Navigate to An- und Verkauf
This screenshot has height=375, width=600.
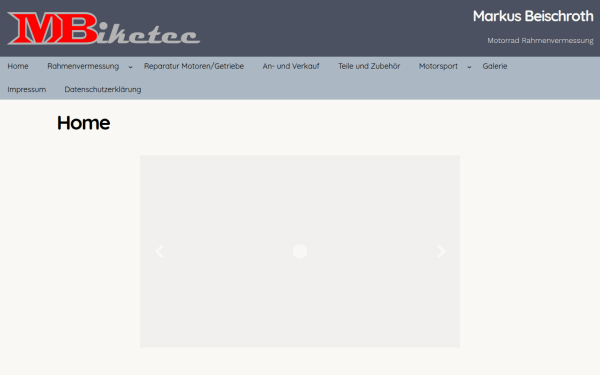point(291,66)
